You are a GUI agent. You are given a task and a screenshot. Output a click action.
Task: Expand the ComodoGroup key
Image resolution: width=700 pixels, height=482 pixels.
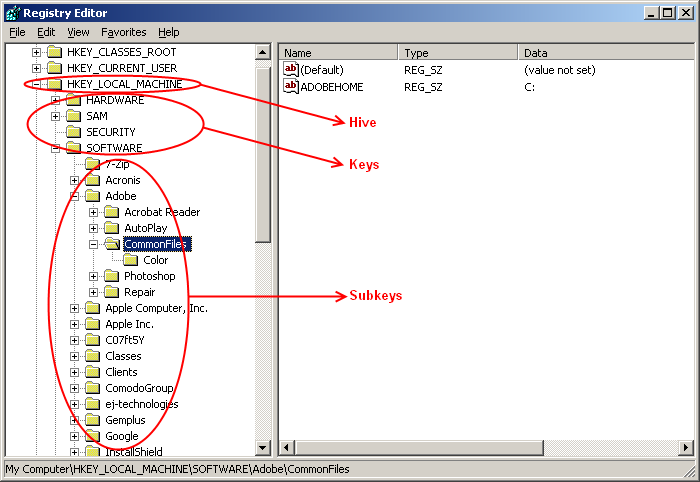point(75,388)
